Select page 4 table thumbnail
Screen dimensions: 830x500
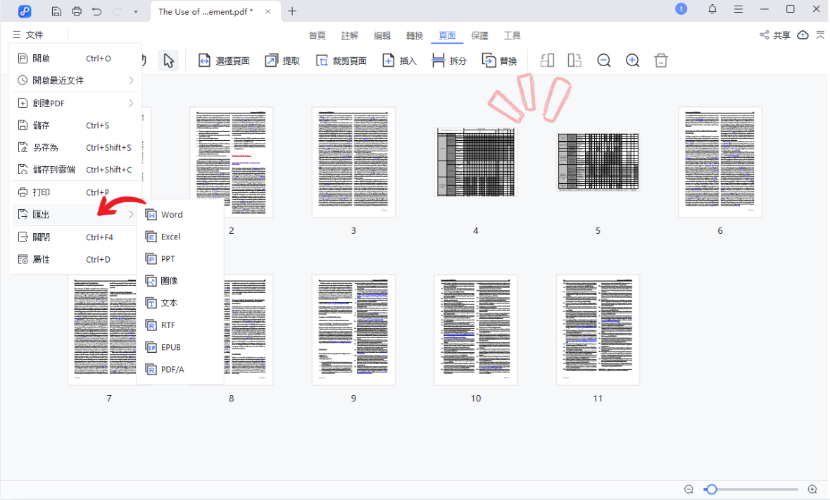point(475,162)
